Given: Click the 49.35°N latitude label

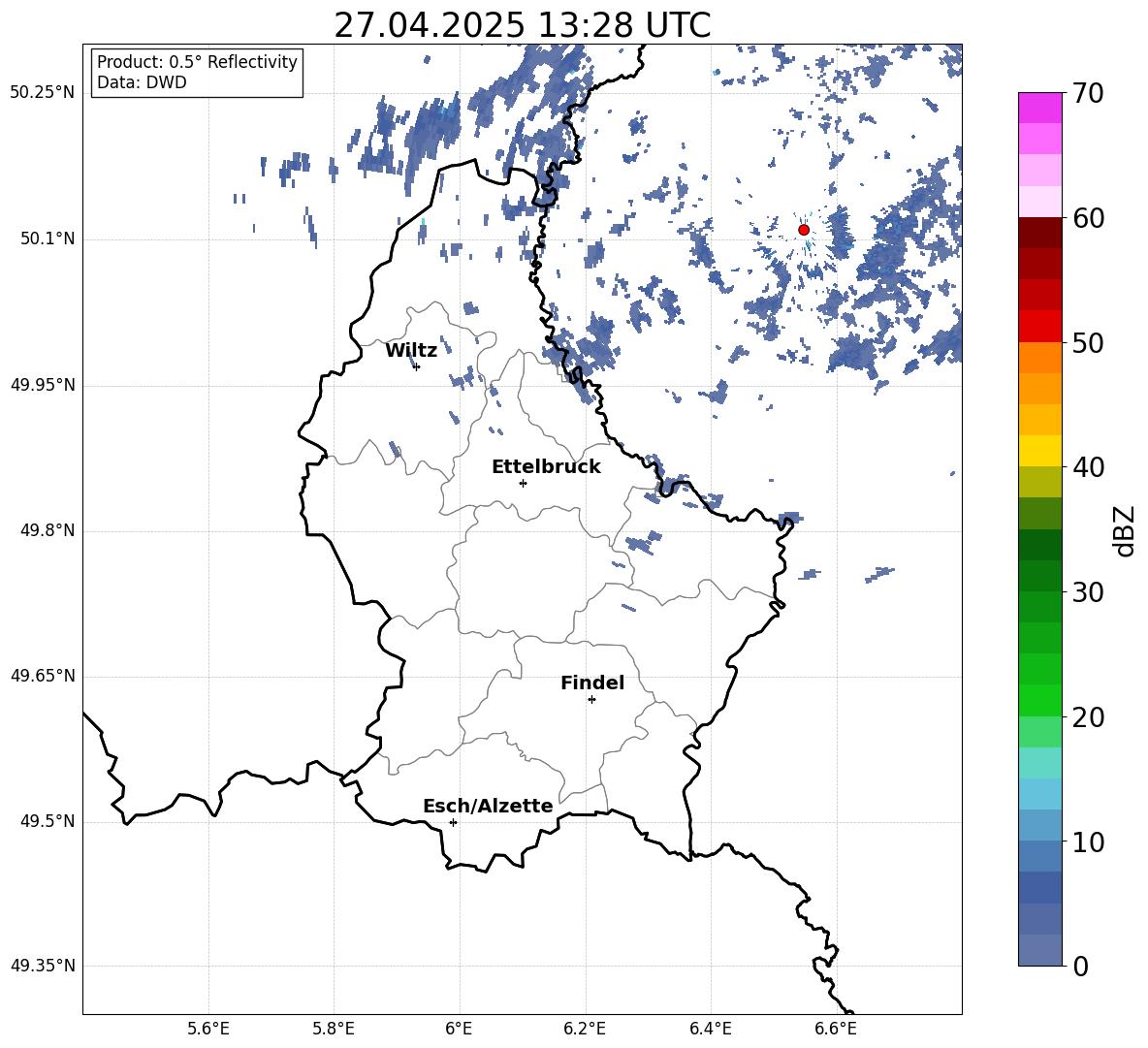Looking at the screenshot, I should 43,966.
